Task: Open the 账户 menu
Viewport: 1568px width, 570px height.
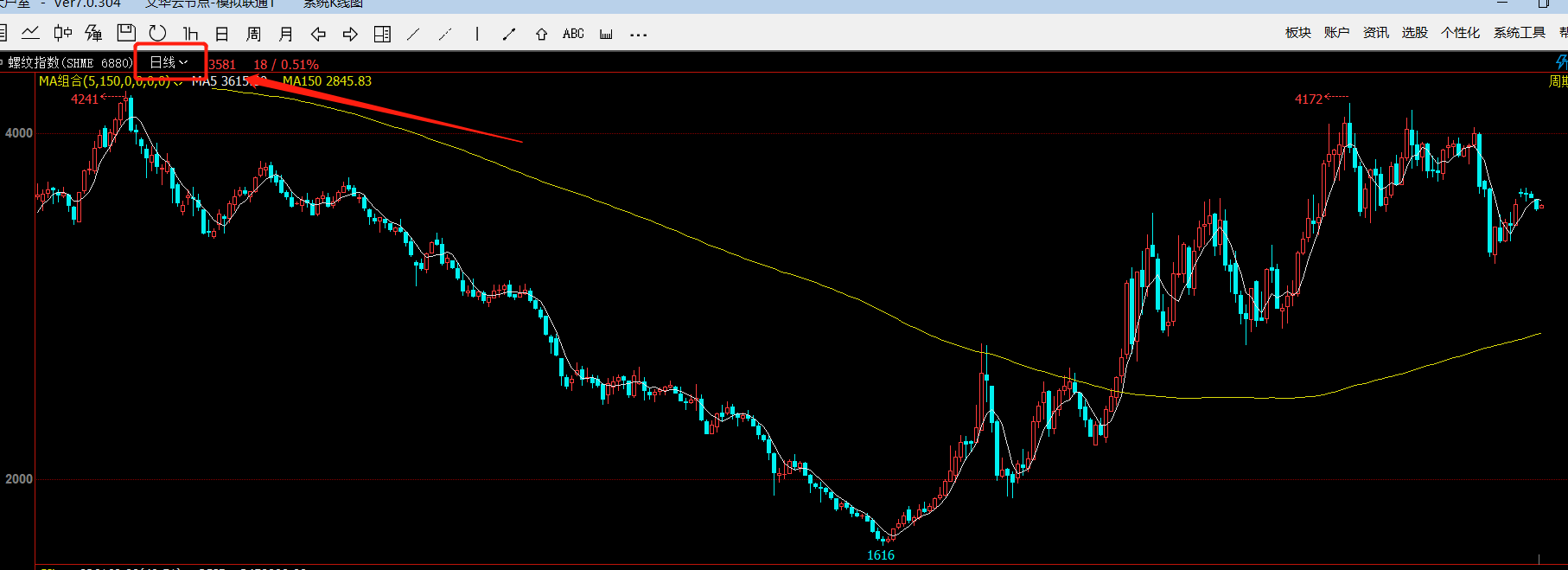Action: (1336, 33)
